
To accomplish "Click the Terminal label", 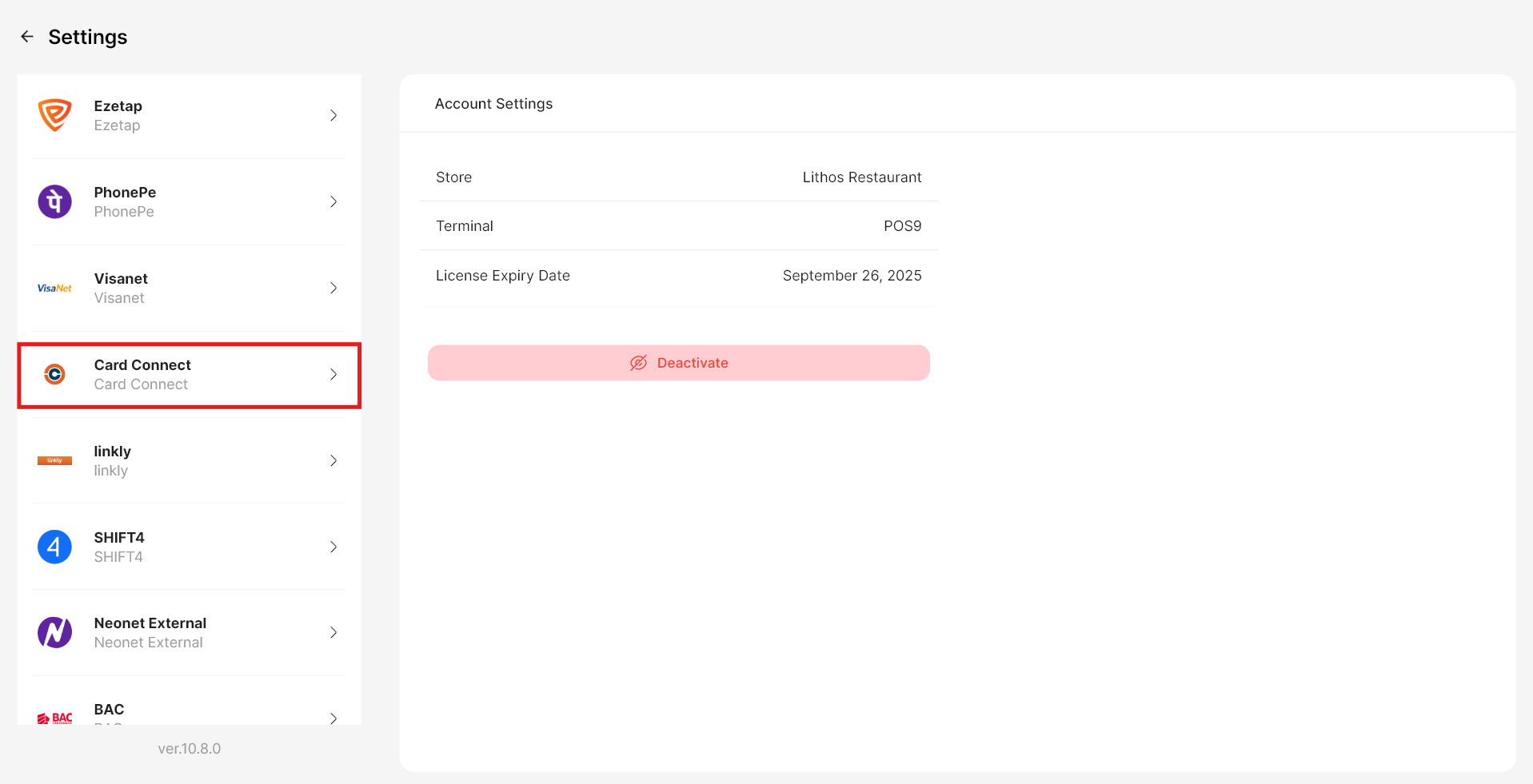I will (x=465, y=226).
